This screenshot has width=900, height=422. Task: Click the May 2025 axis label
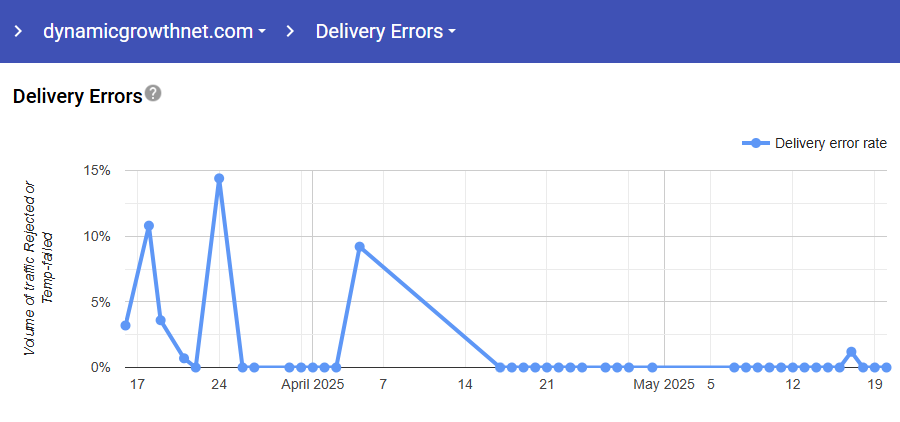coord(664,384)
